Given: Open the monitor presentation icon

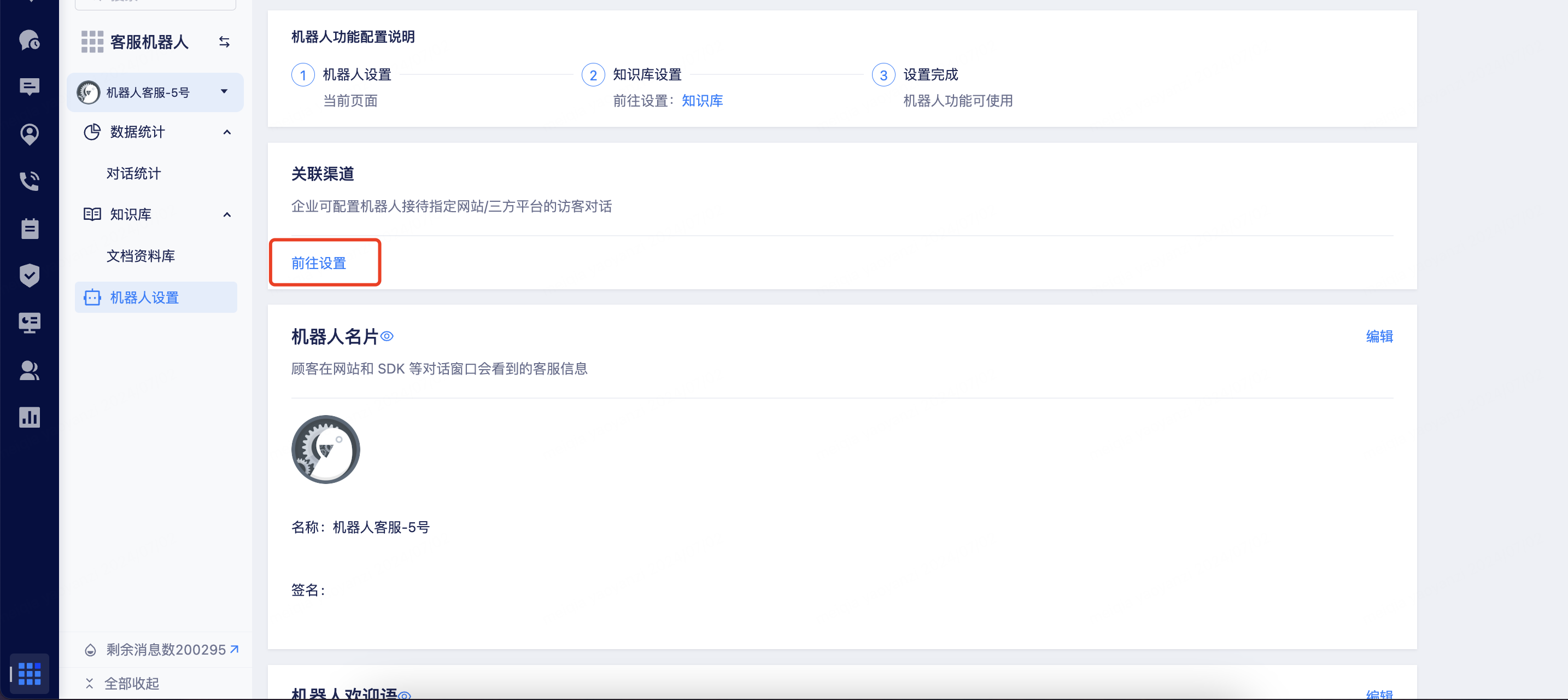Looking at the screenshot, I should [29, 323].
